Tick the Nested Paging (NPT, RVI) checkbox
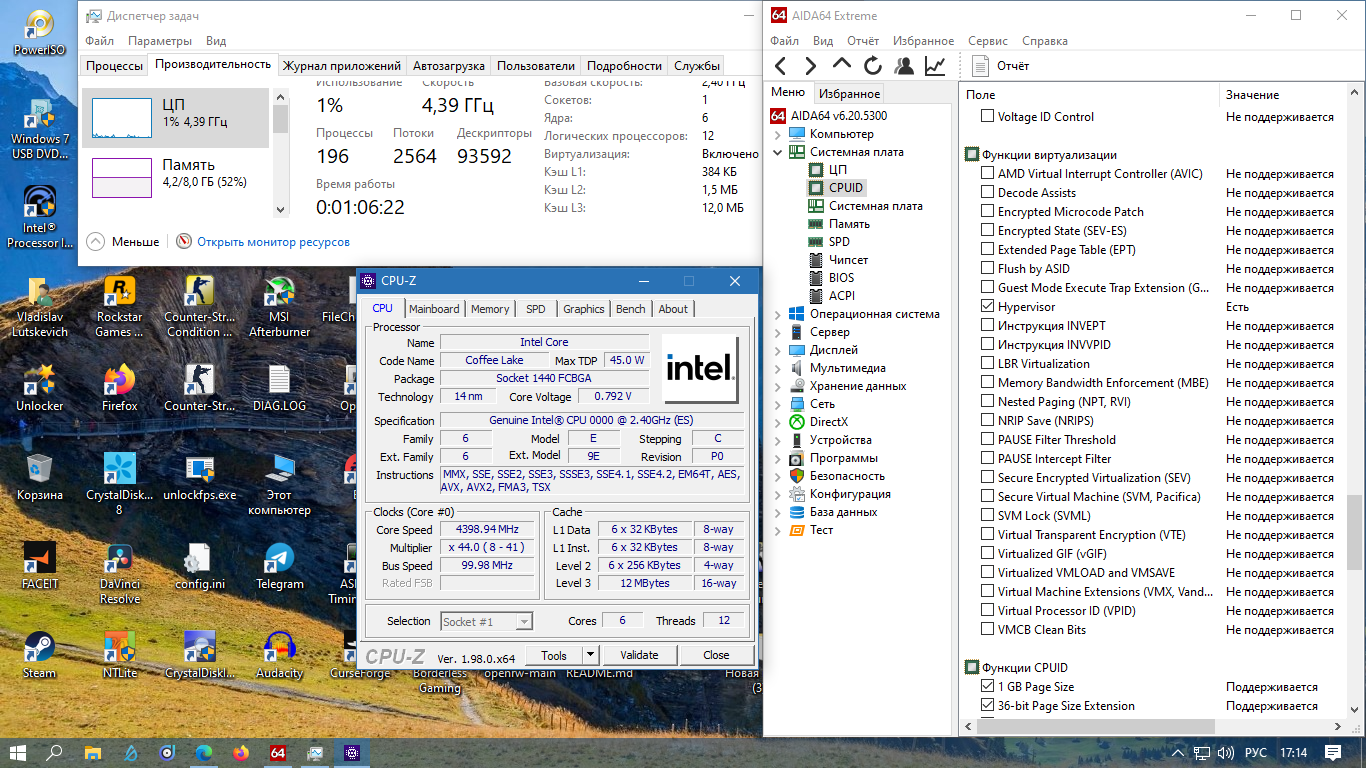1366x768 pixels. (x=988, y=402)
